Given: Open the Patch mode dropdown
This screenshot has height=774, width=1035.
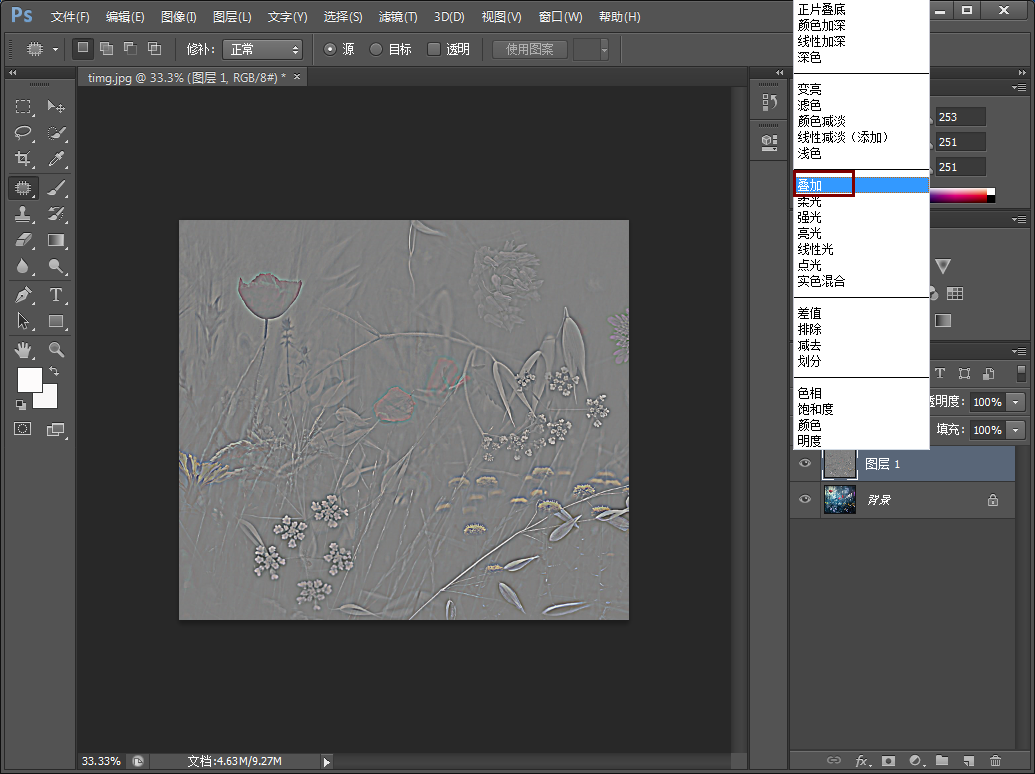Looking at the screenshot, I should pos(262,49).
